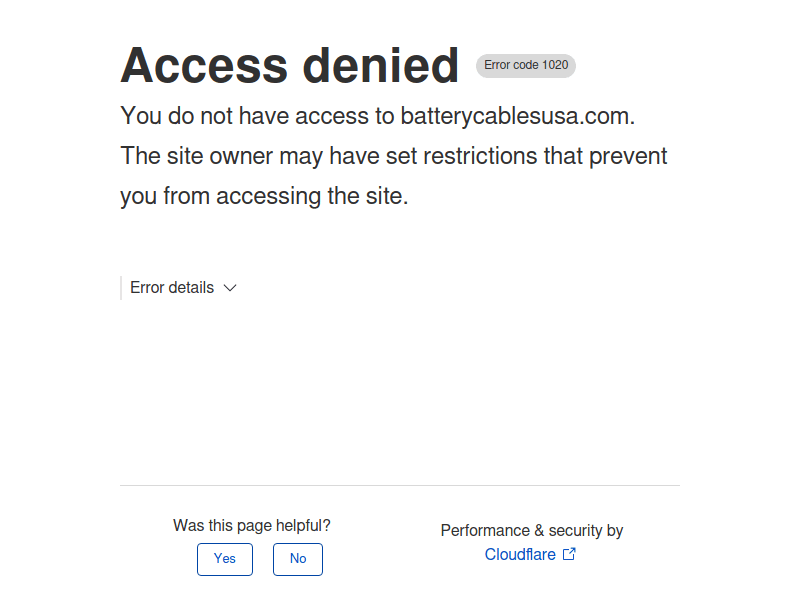Click the Was this page helpful prompt
800x600 pixels.
coord(251,525)
